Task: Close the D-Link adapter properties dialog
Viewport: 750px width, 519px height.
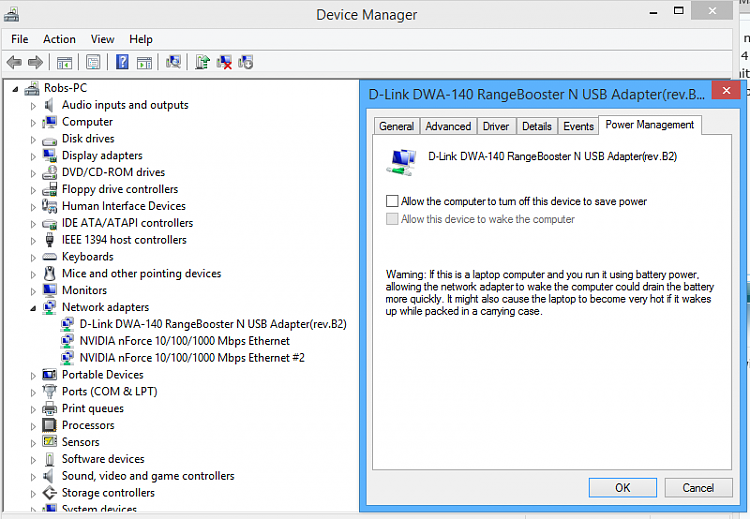Action: (x=726, y=90)
